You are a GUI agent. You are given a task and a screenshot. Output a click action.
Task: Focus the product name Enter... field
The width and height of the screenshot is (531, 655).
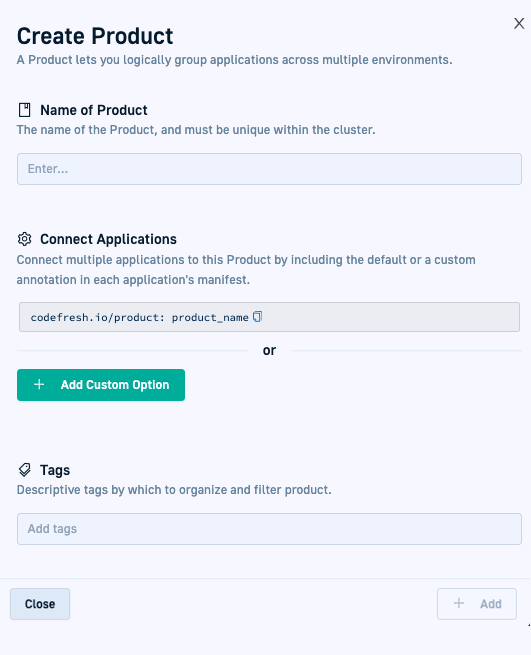pos(269,169)
